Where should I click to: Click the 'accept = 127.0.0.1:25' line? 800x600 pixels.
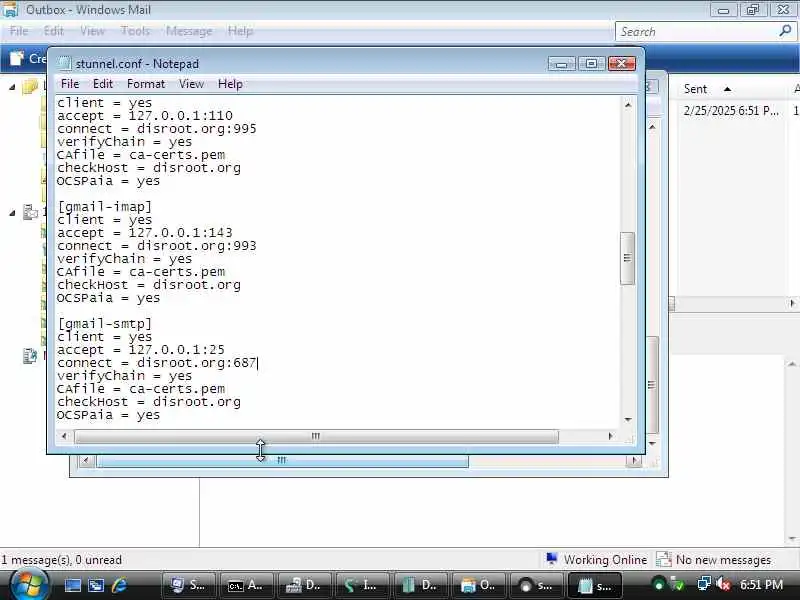tap(141, 349)
